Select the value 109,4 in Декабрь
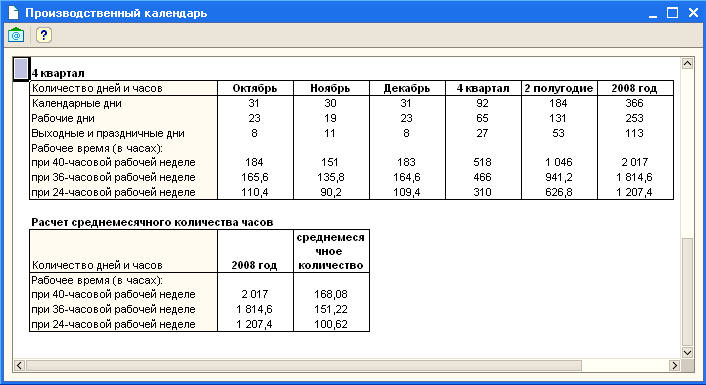This screenshot has width=706, height=385. (406, 192)
